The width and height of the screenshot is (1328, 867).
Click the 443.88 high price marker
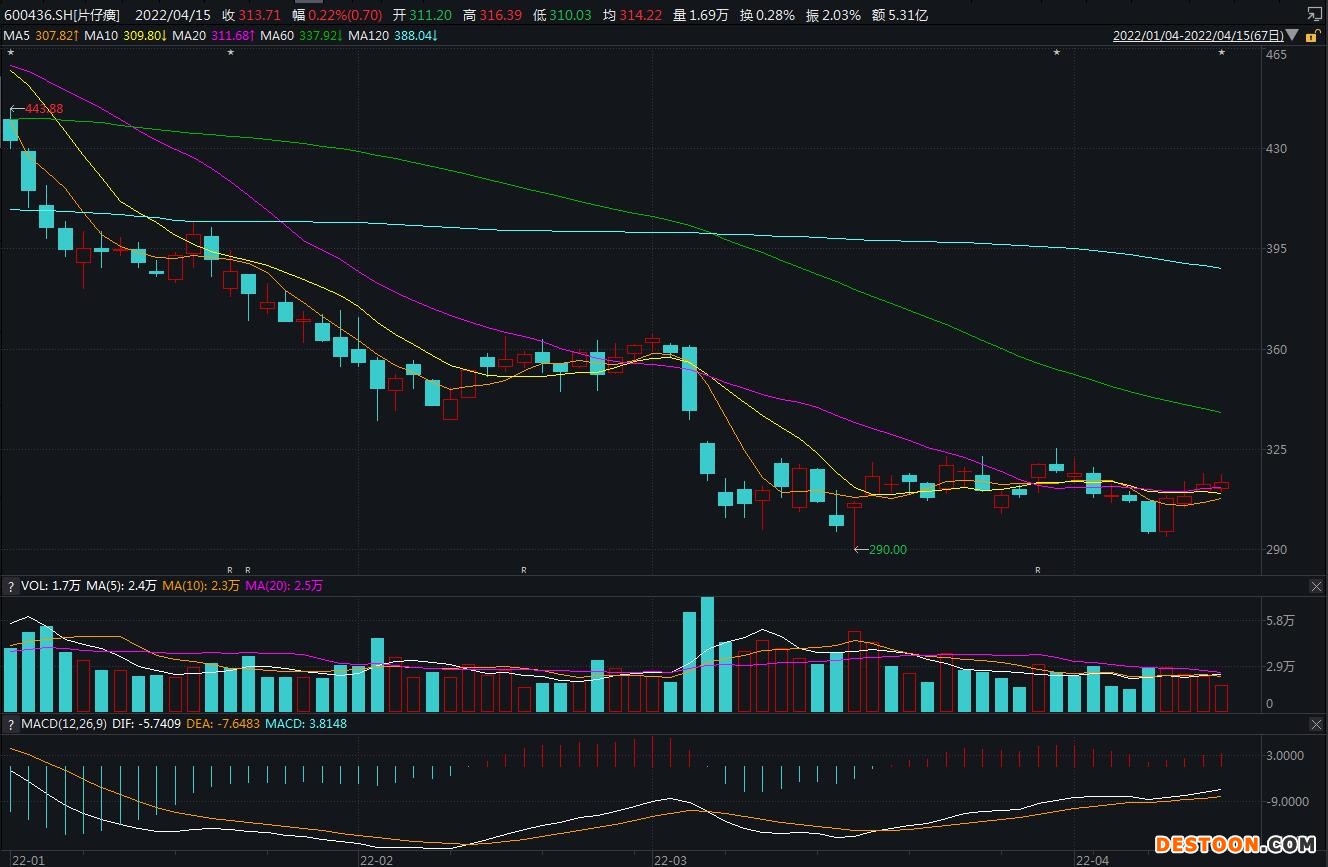tap(44, 108)
